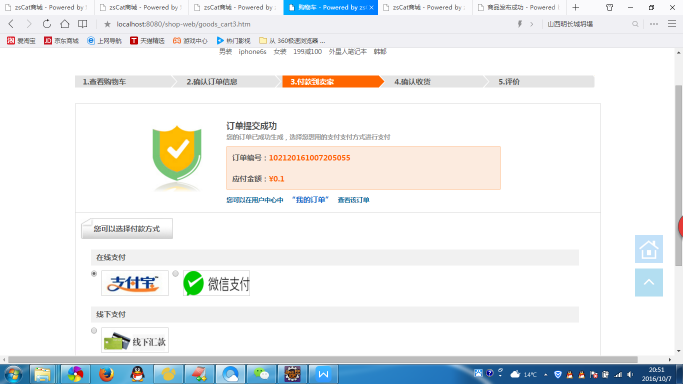
Task: Open the 京东商城 bookmark
Action: [x=61, y=40]
